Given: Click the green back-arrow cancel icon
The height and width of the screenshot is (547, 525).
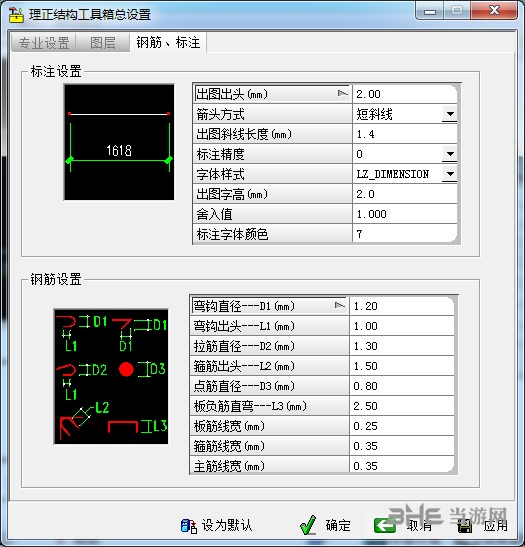Looking at the screenshot, I should point(385,525).
